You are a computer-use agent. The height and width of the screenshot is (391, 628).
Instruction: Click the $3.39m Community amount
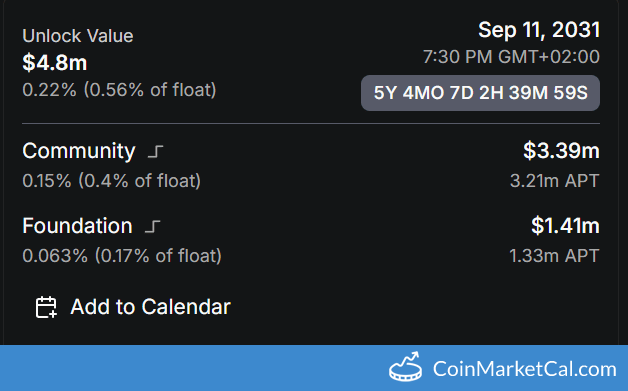pyautogui.click(x=562, y=151)
